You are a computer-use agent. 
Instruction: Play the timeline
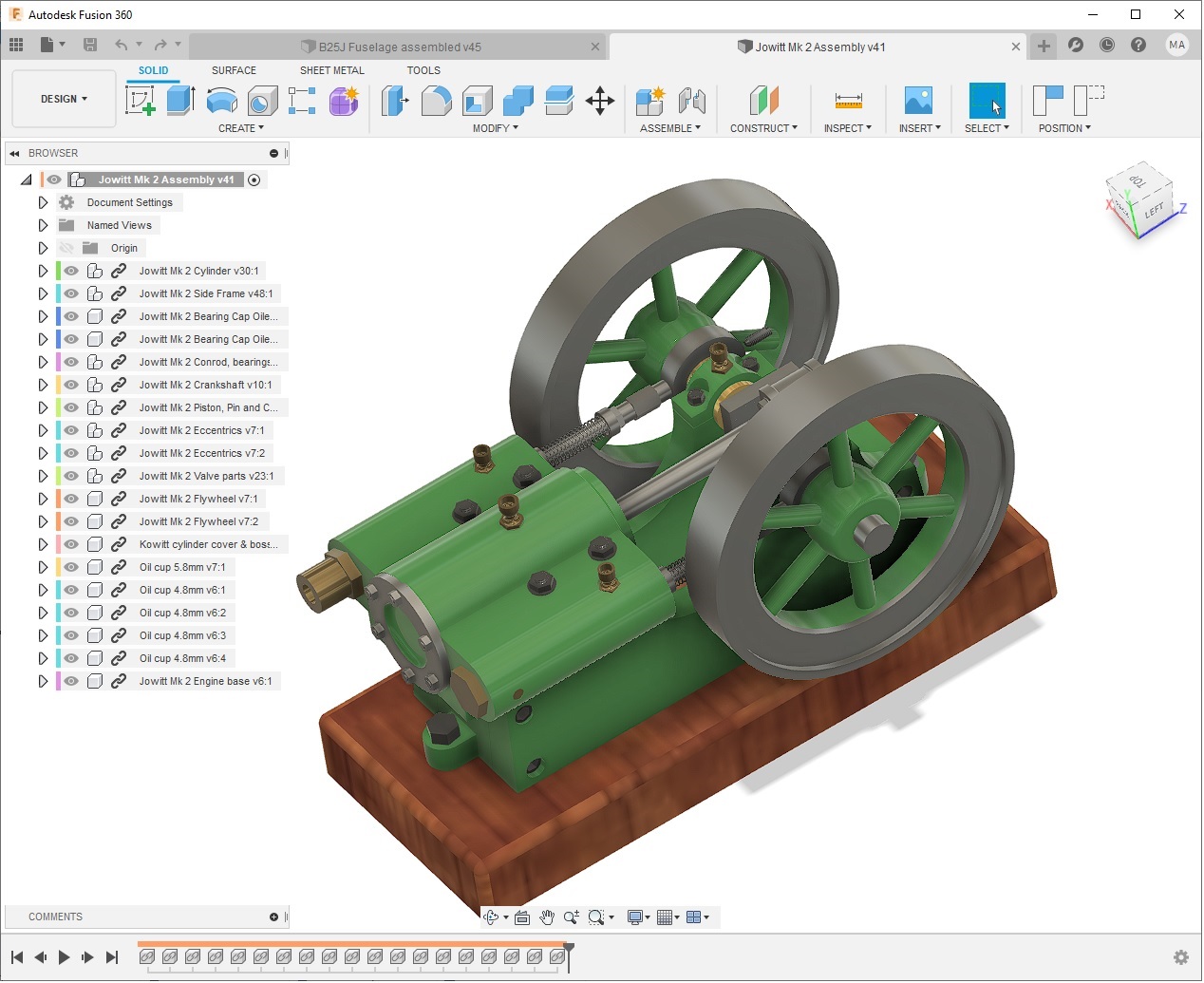coord(65,957)
